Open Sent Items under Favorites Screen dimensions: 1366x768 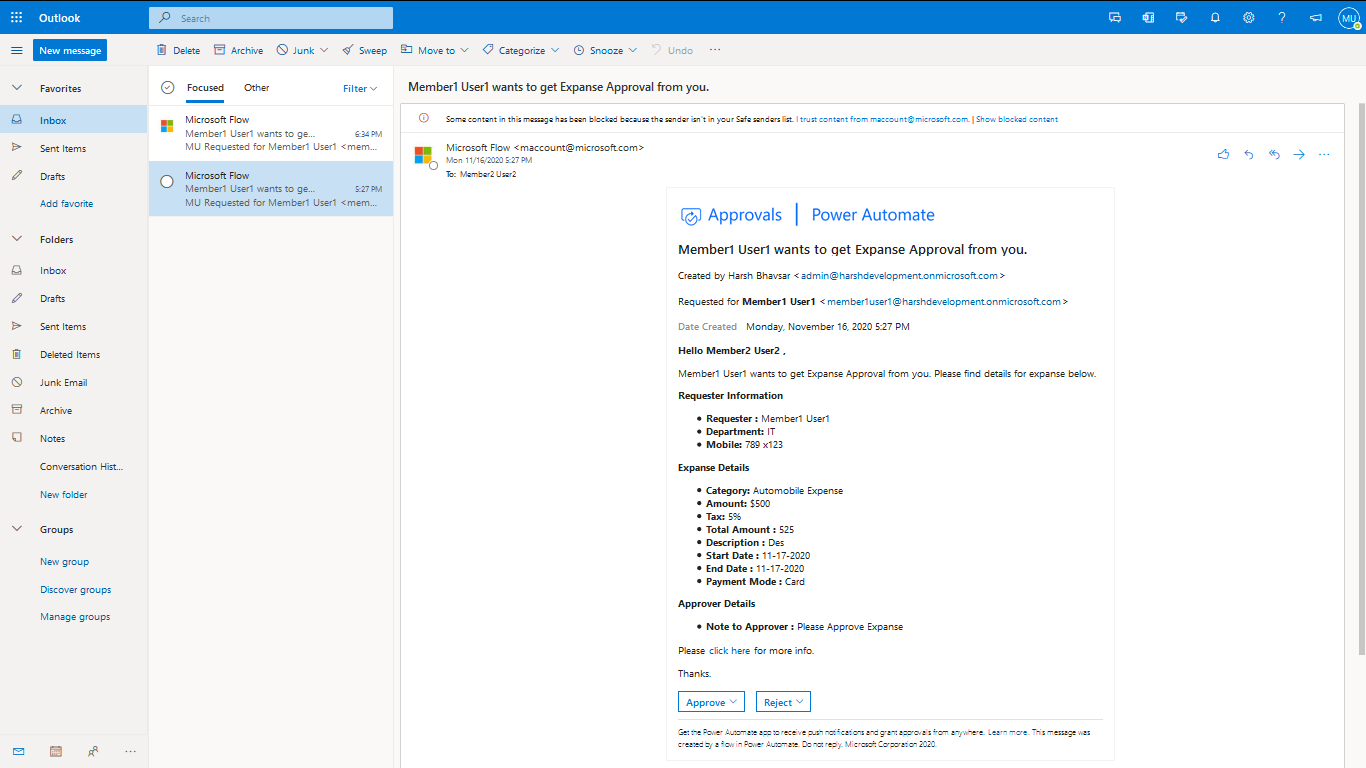(x=74, y=148)
